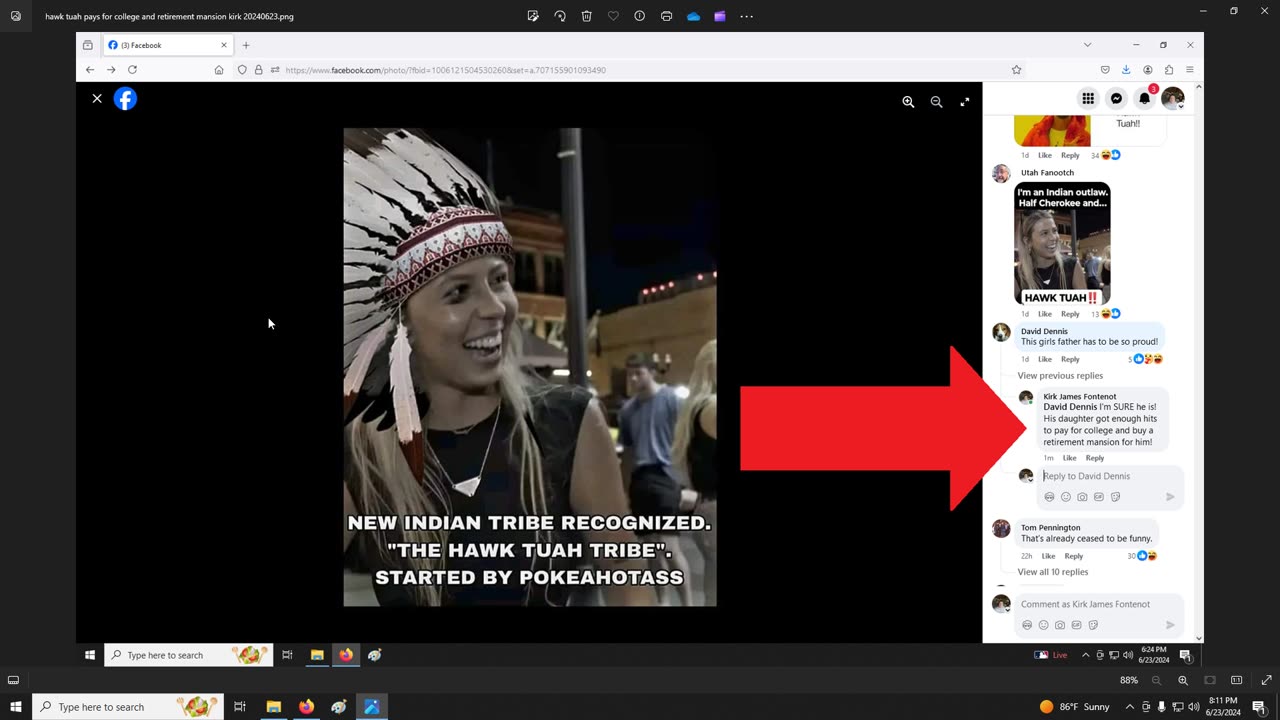Viewport: 1280px width, 720px height.
Task: Open Task View on the bottom taskbar
Action: [240, 707]
